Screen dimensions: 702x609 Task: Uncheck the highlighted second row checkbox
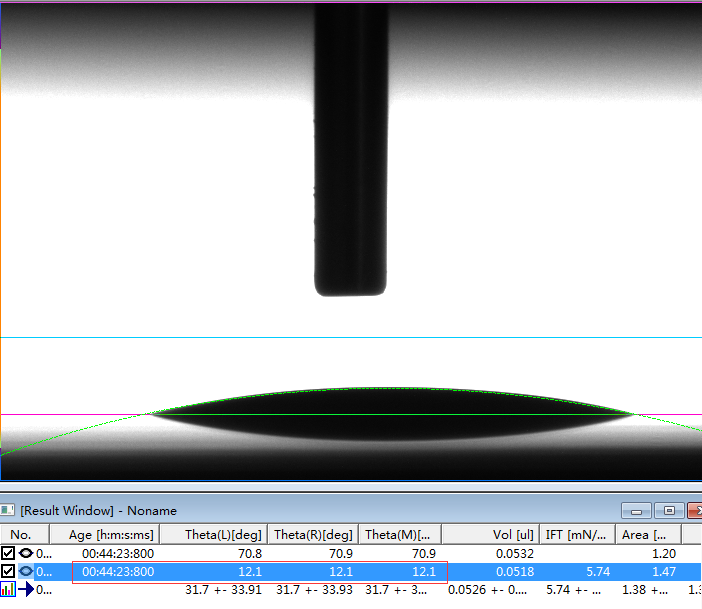coord(8,571)
